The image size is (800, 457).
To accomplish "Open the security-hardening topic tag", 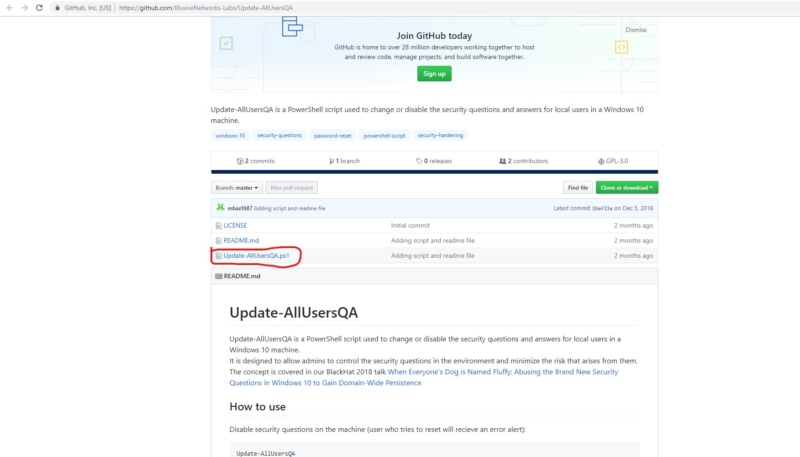I will (x=440, y=135).
